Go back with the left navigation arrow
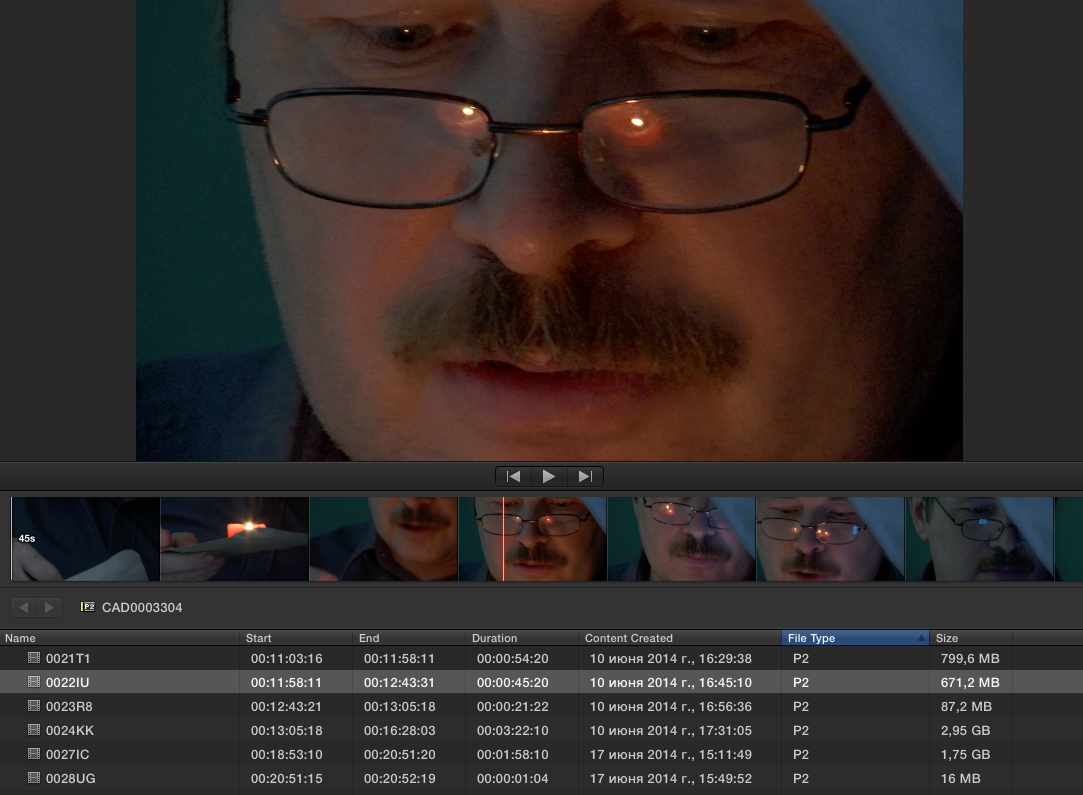The height and width of the screenshot is (795, 1083). (x=23, y=607)
